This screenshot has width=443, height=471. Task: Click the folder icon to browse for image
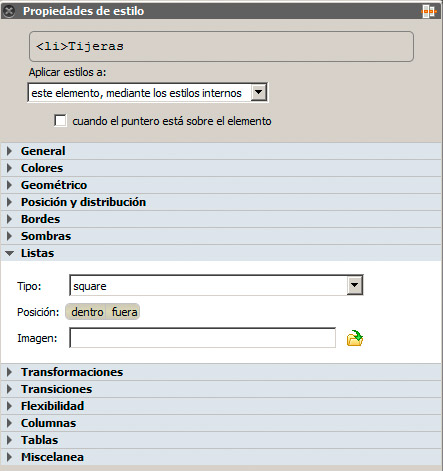tap(355, 338)
